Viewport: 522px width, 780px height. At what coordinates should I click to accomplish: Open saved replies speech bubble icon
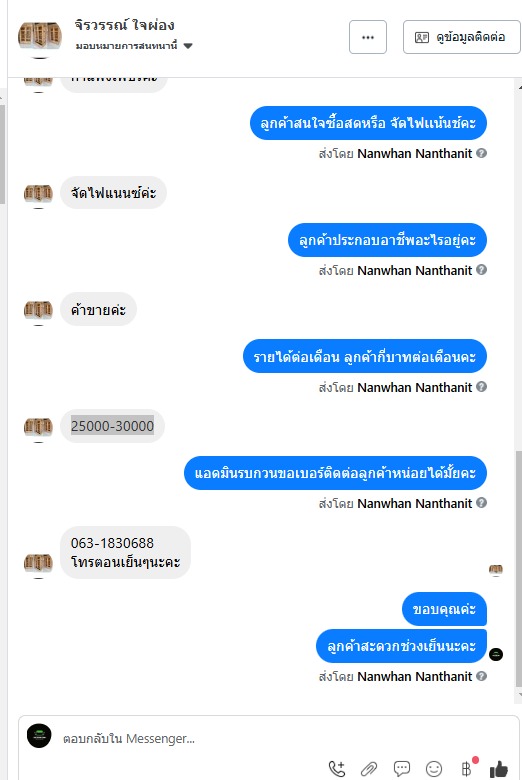click(x=402, y=769)
